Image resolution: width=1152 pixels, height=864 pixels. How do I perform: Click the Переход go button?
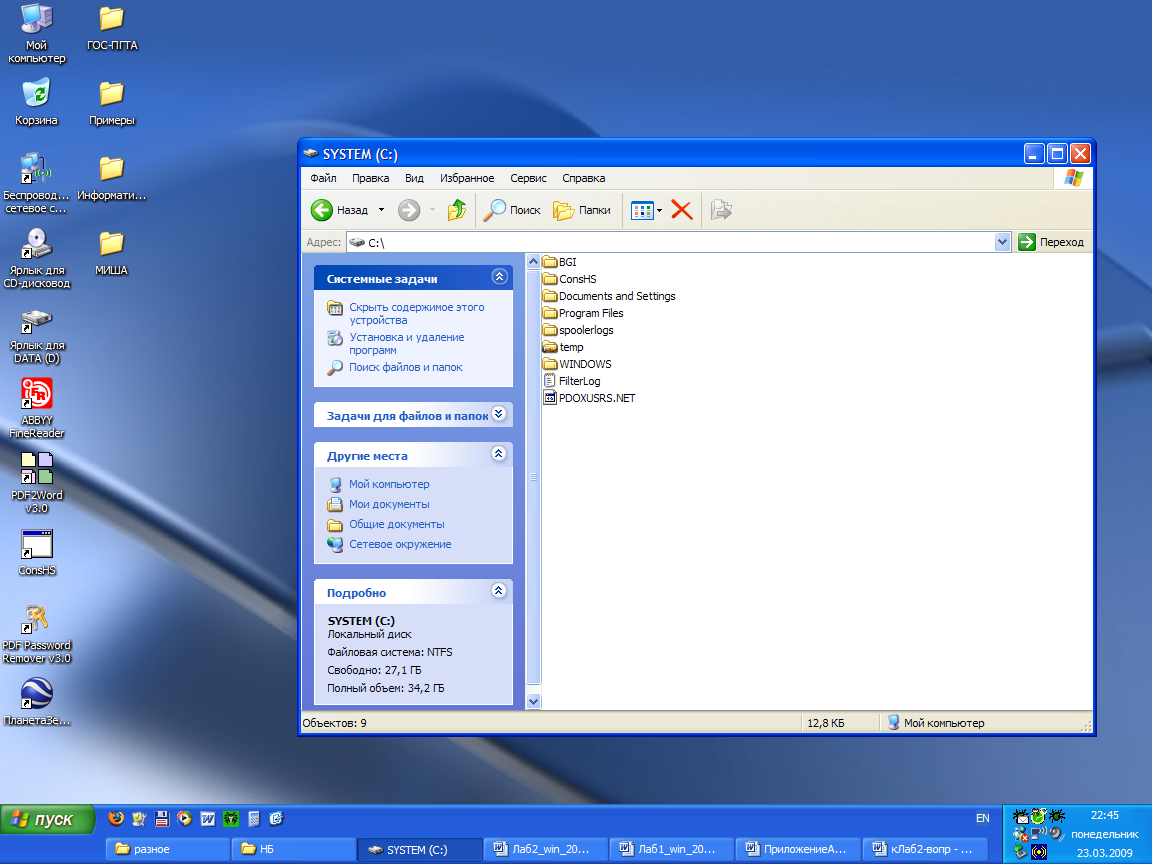point(1052,242)
